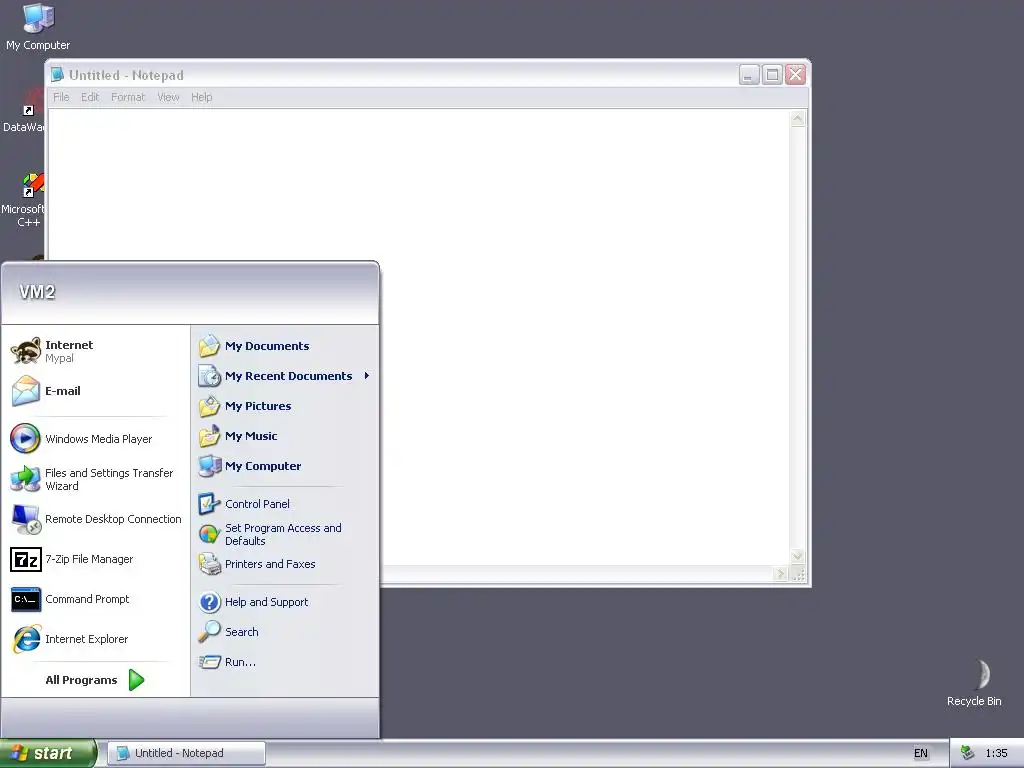Maximize the Notepad window
Screen dimensions: 1024x768
[x=772, y=75]
